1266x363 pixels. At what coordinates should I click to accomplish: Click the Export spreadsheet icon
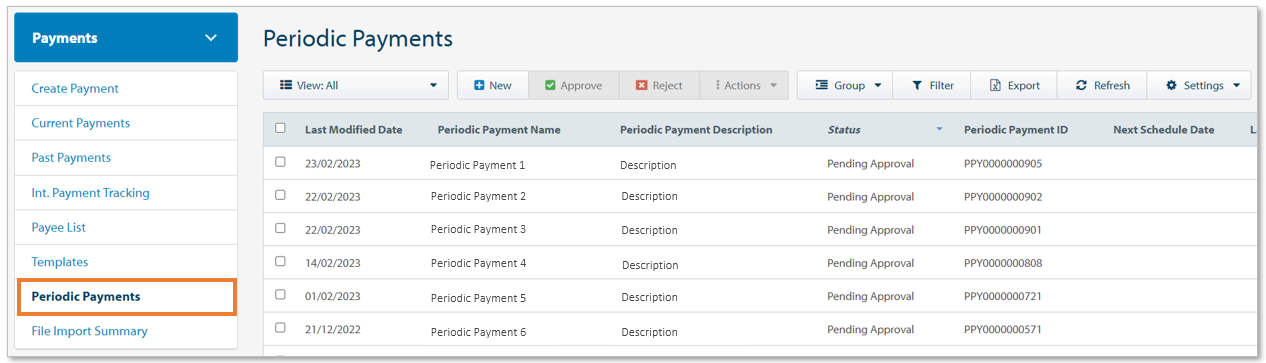coord(996,86)
